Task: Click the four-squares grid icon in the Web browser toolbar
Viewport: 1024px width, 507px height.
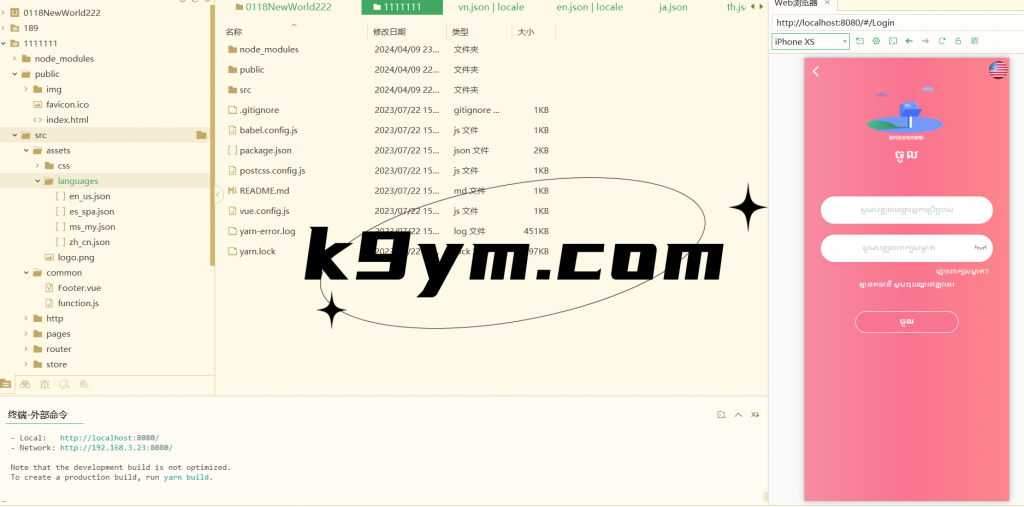Action: pos(974,41)
